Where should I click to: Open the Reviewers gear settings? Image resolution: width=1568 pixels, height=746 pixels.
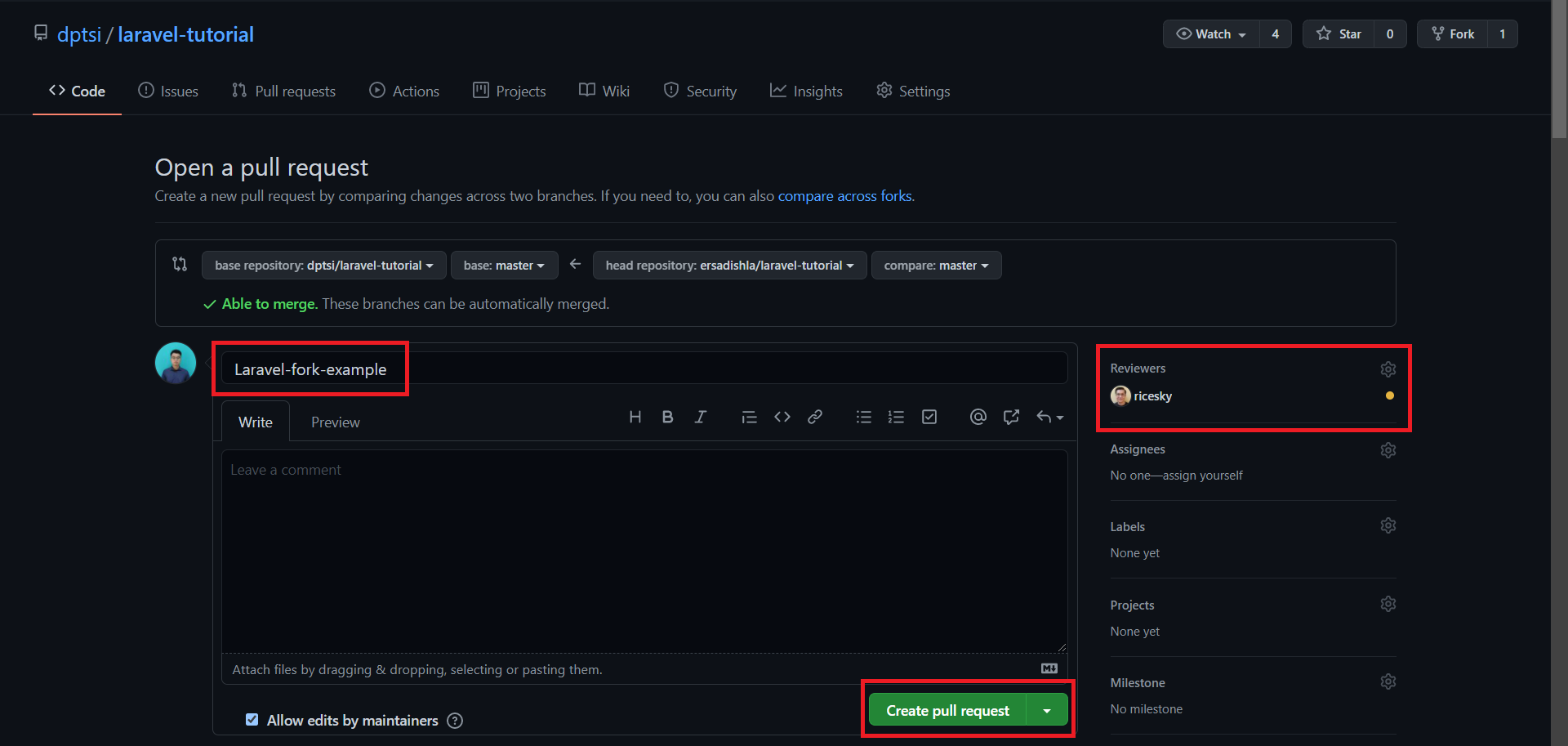click(x=1388, y=369)
